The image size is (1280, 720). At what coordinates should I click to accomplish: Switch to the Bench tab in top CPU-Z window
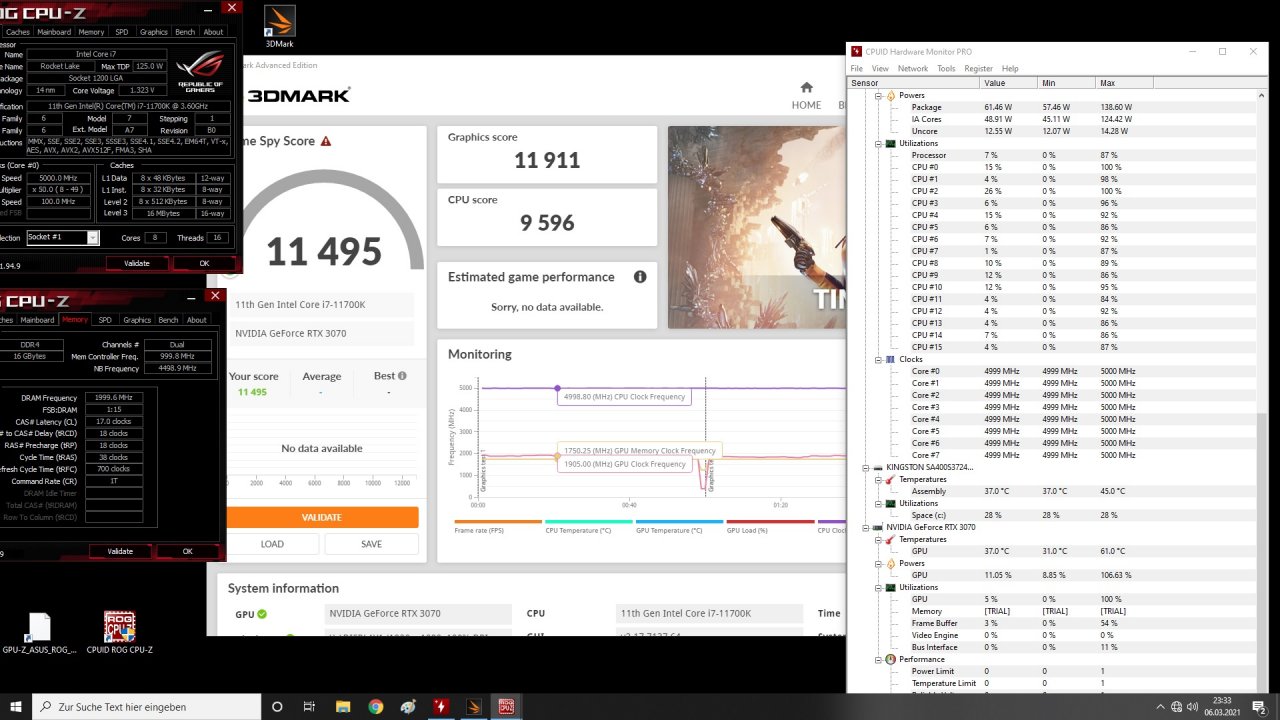coord(185,32)
